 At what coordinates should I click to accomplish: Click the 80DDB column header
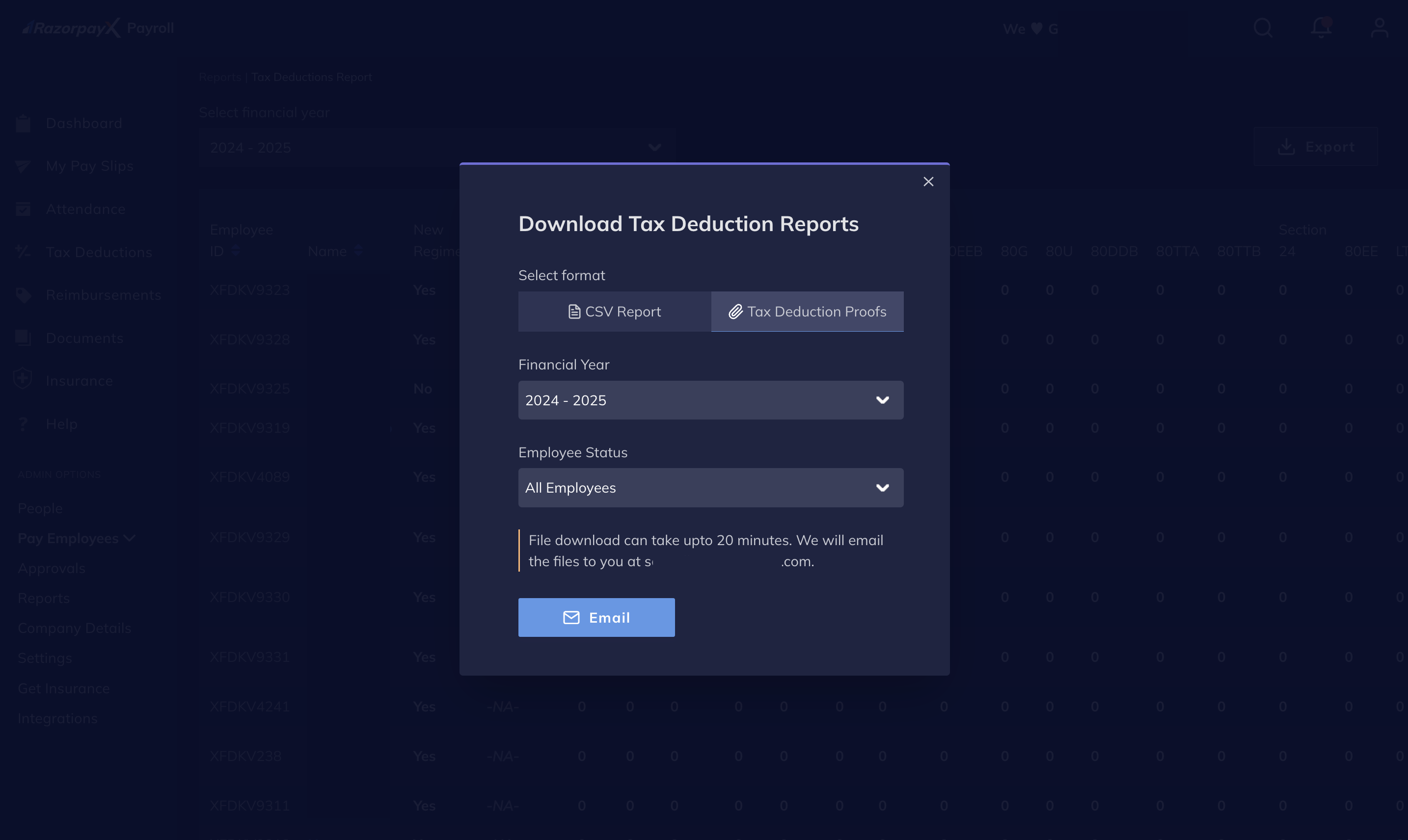tap(1114, 251)
